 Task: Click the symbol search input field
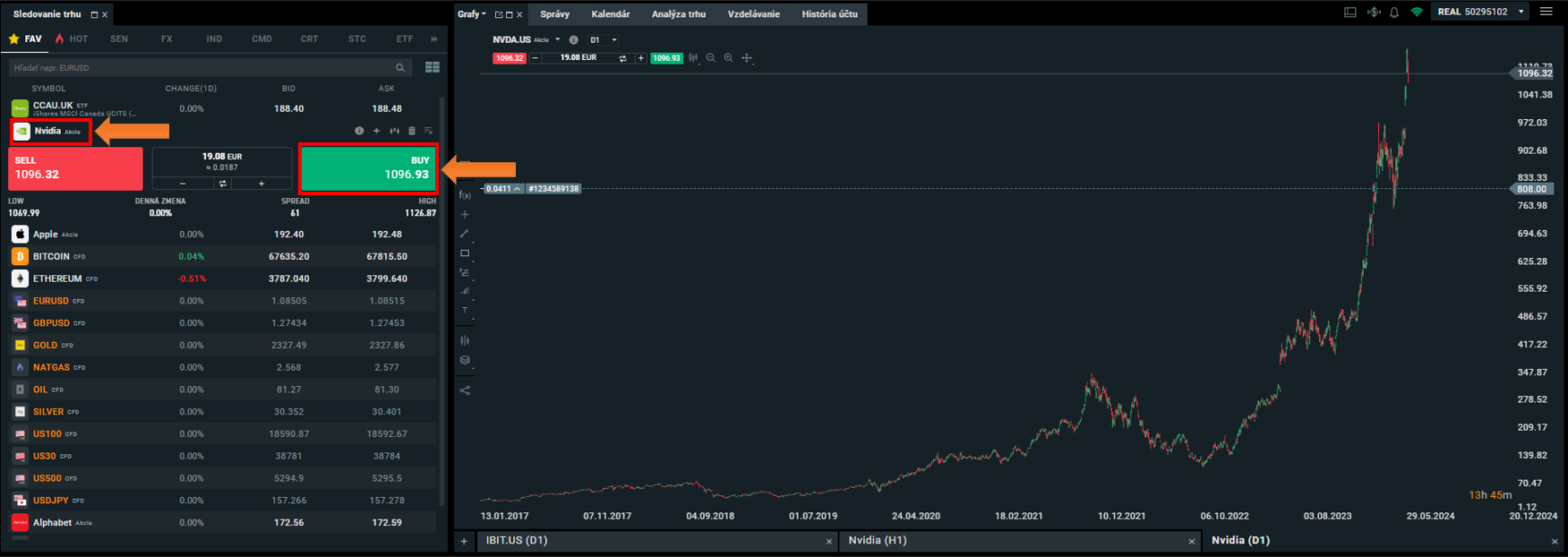[201, 67]
